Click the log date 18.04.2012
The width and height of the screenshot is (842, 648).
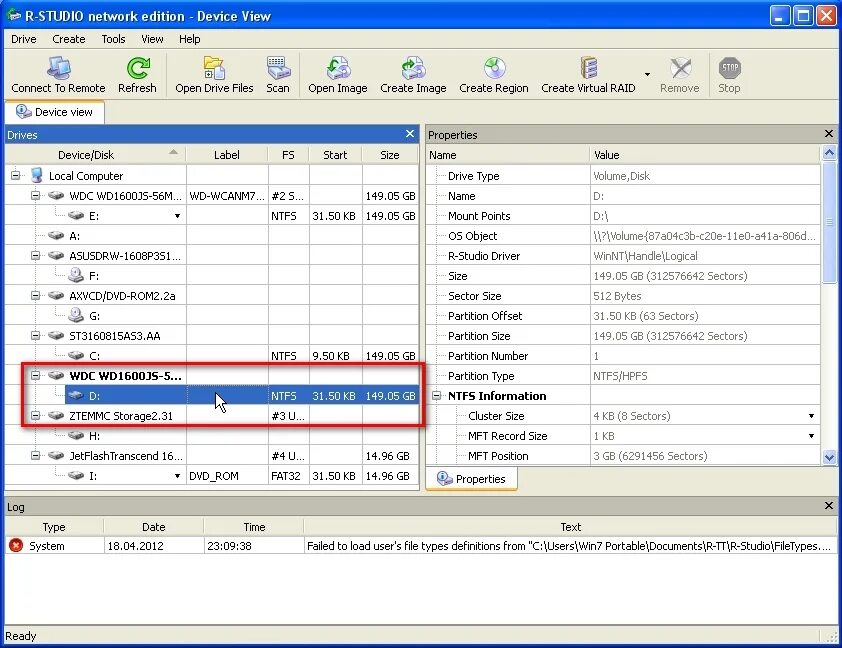[135, 546]
